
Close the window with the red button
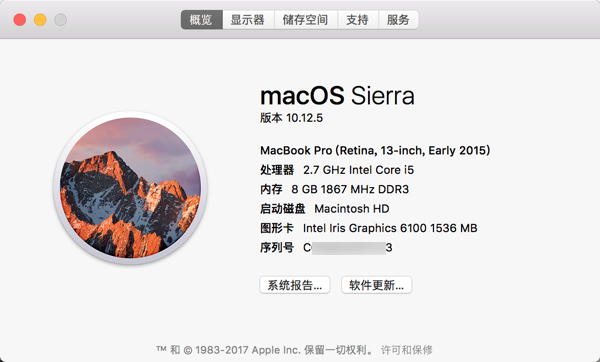pos(20,20)
